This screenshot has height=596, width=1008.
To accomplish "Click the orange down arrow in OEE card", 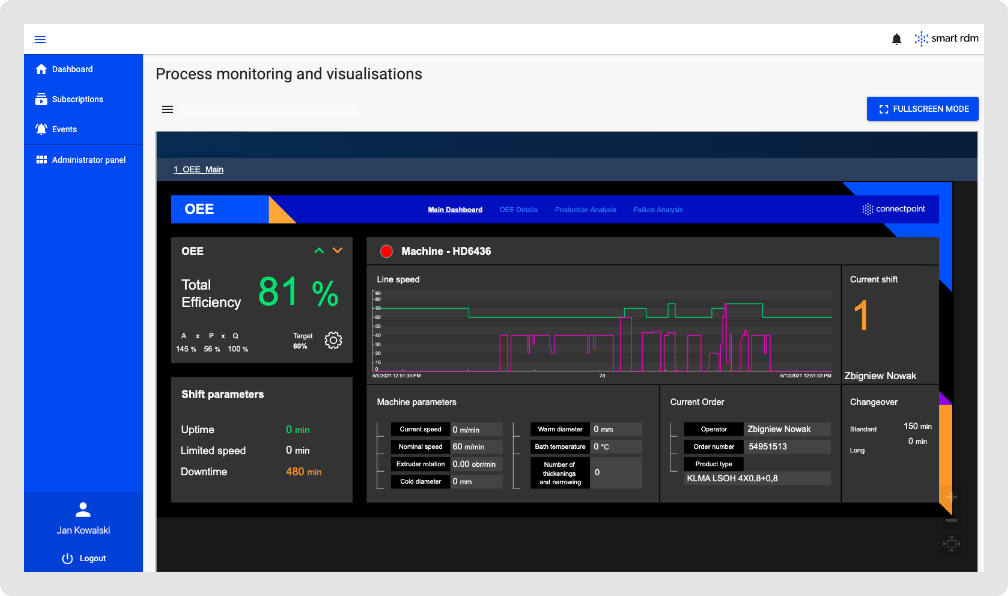I will pos(338,251).
